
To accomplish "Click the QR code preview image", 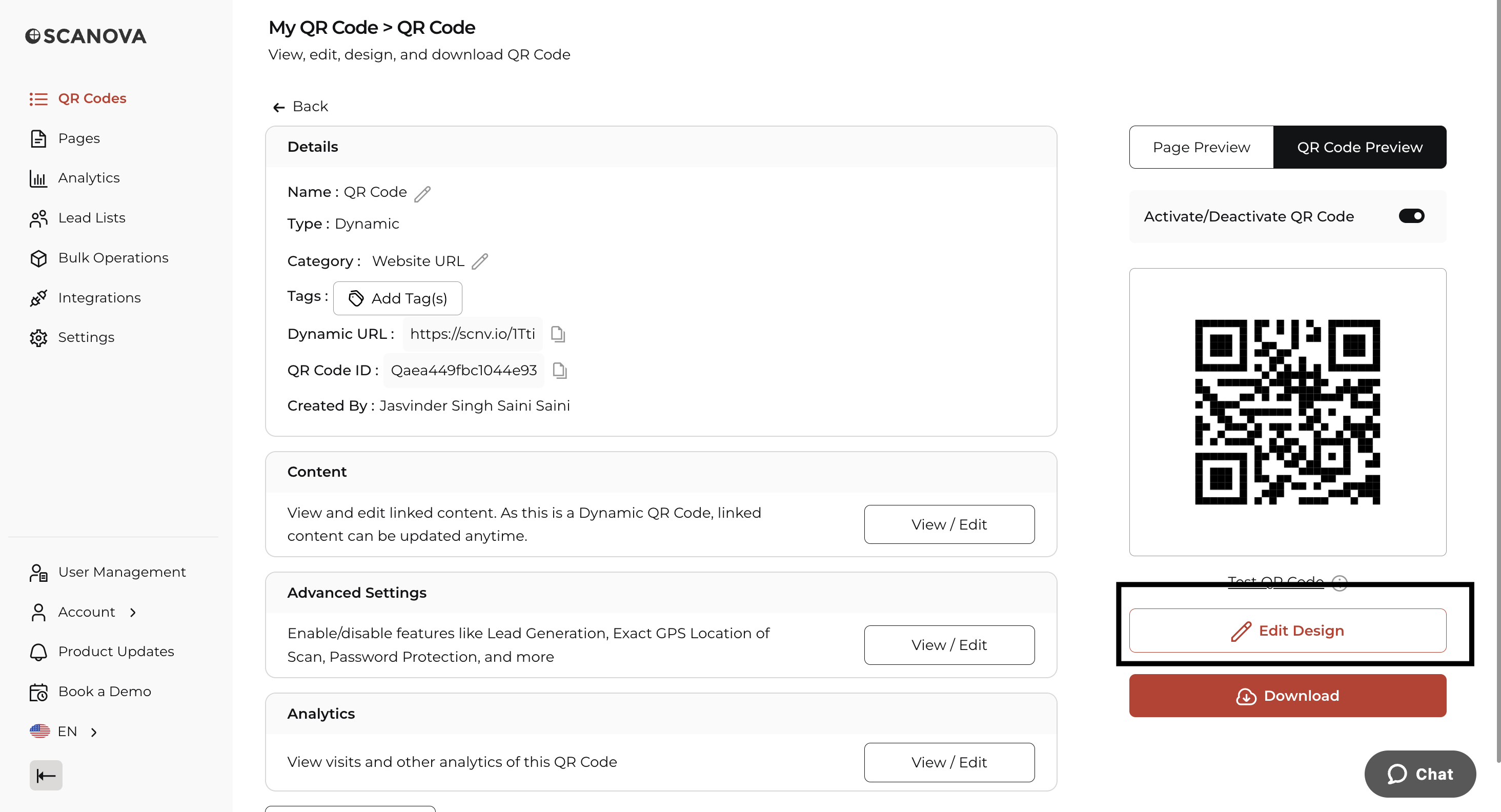I will pos(1287,412).
